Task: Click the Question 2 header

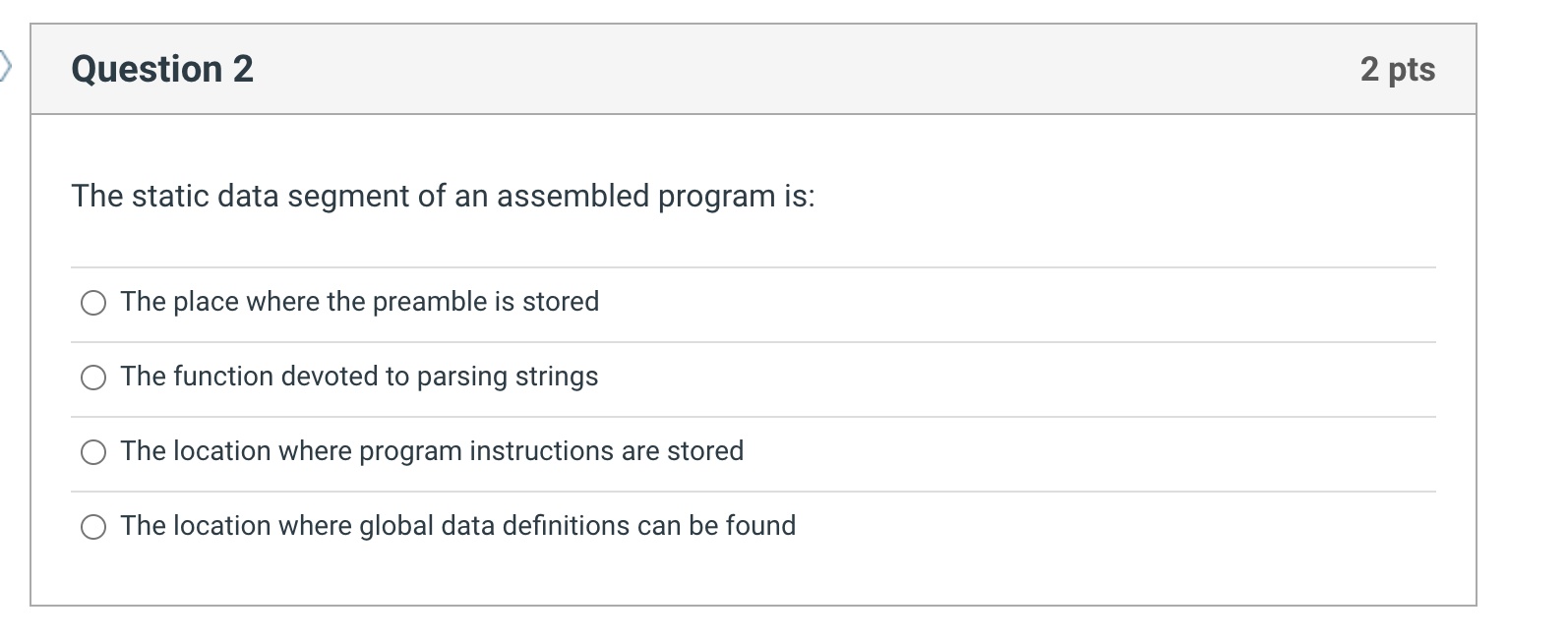Action: (x=162, y=67)
